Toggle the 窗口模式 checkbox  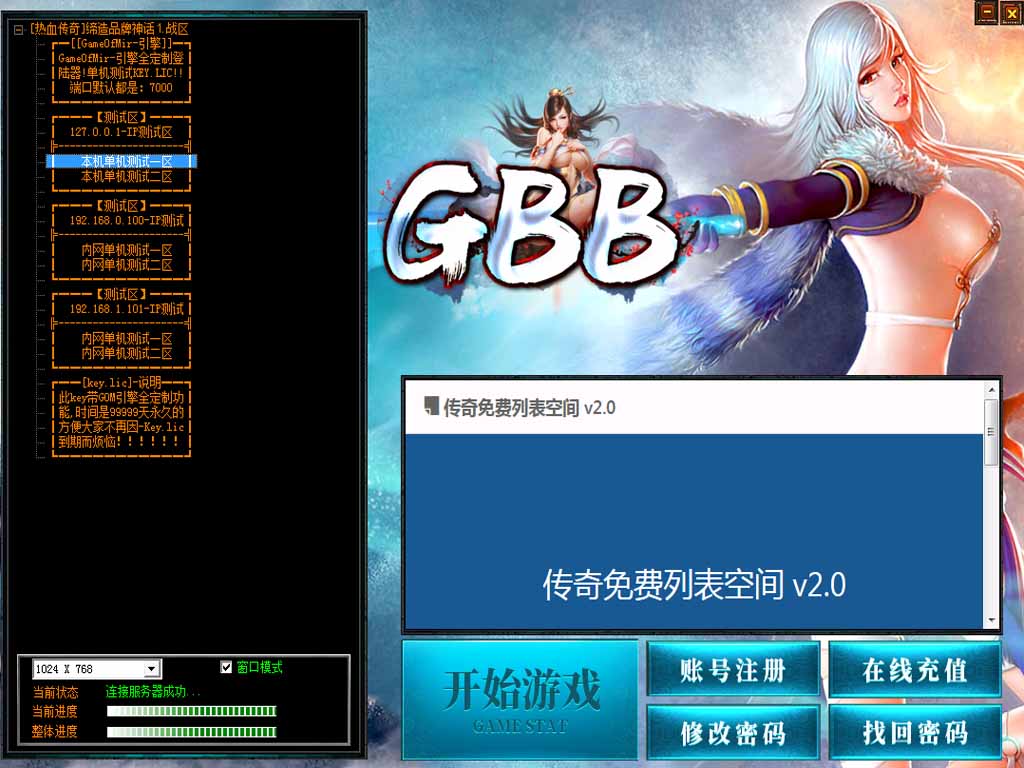pyautogui.click(x=226, y=667)
